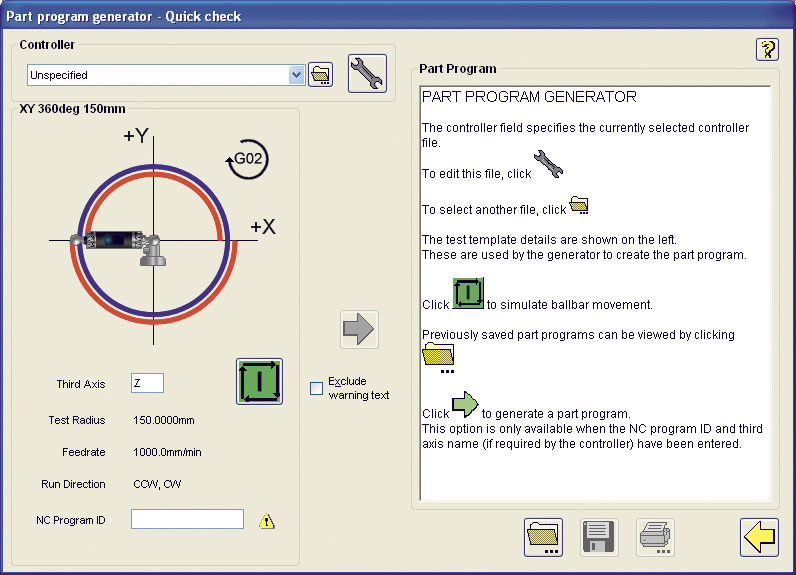Click green arrow image in Part Program instructions
This screenshot has width=796, height=575.
(465, 405)
